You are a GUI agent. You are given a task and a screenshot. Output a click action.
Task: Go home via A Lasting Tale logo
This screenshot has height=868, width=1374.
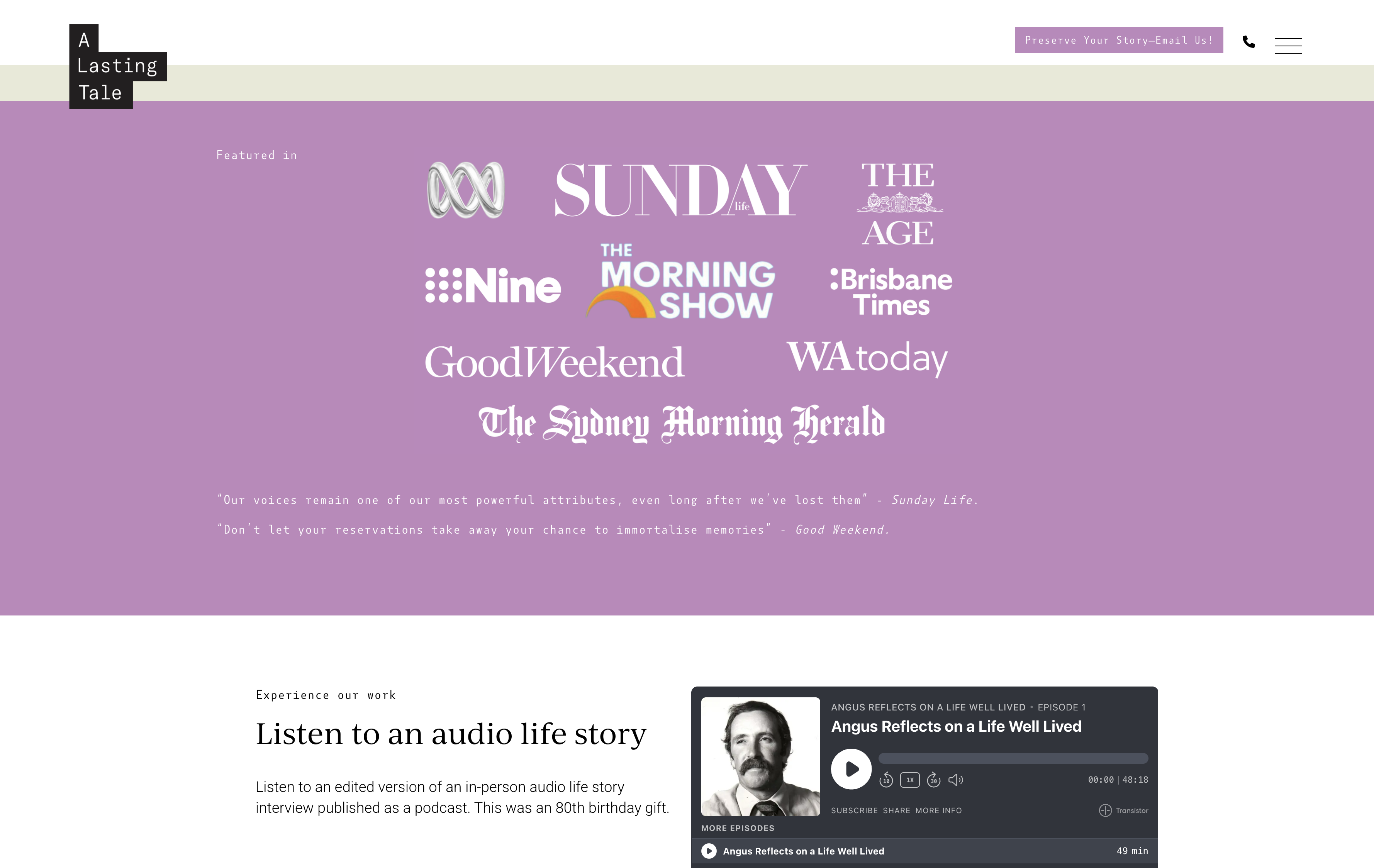pos(117,66)
